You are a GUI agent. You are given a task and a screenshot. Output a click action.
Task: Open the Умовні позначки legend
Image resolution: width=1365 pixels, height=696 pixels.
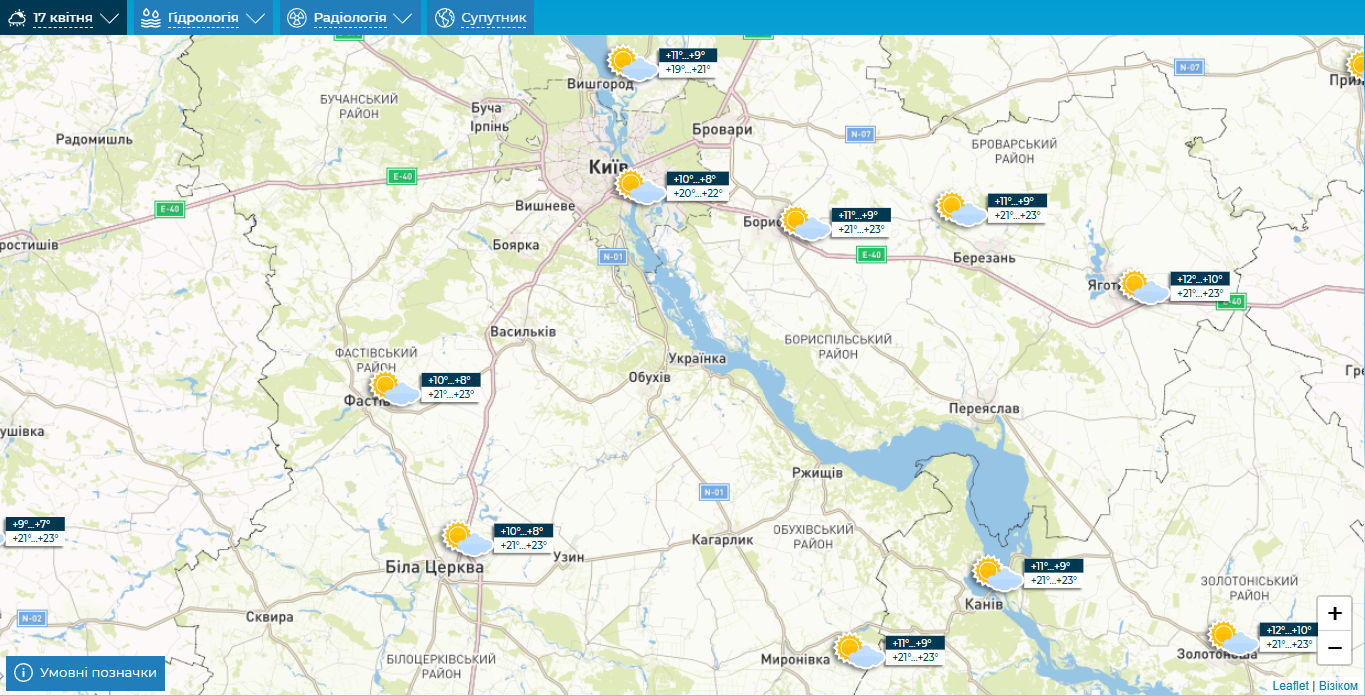(x=86, y=673)
